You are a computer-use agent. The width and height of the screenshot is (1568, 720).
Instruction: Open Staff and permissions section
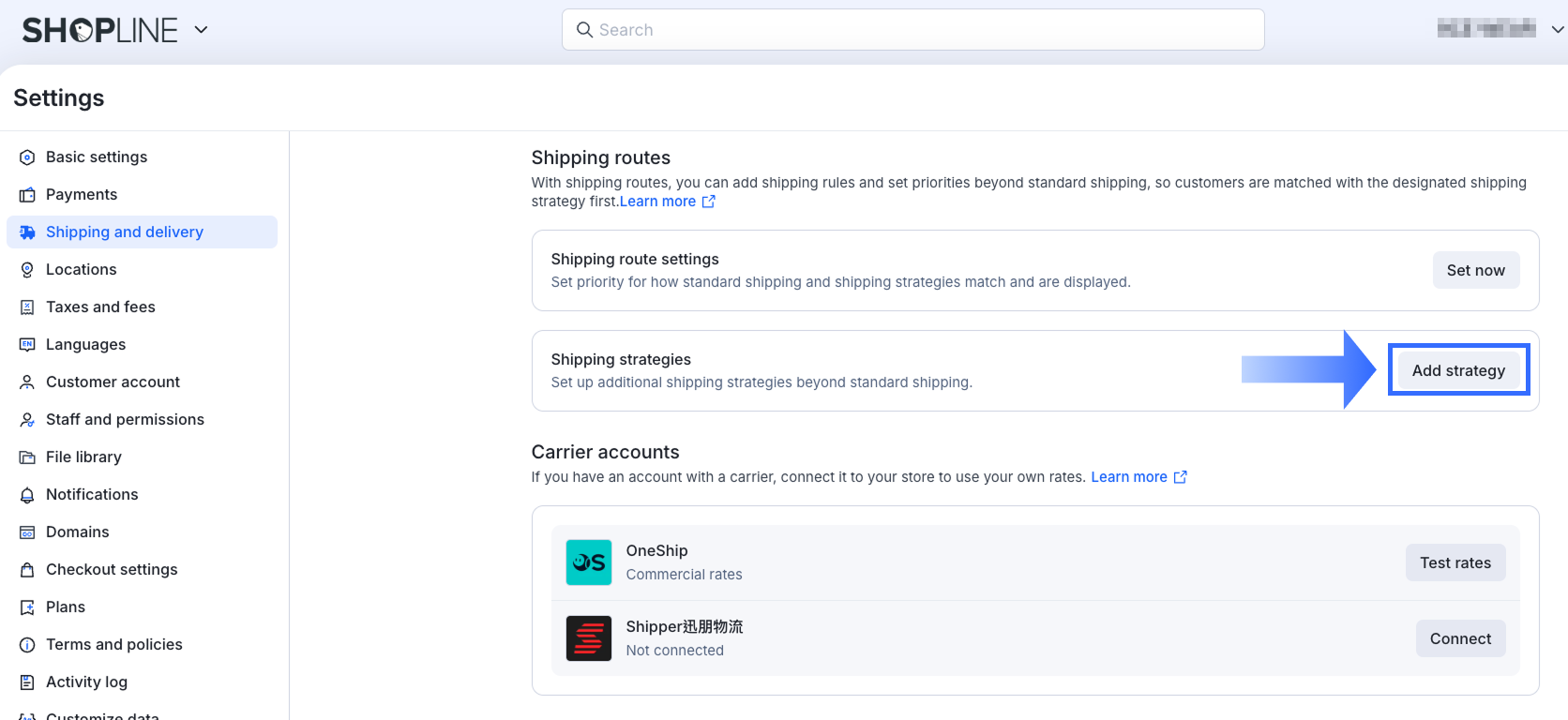point(125,420)
